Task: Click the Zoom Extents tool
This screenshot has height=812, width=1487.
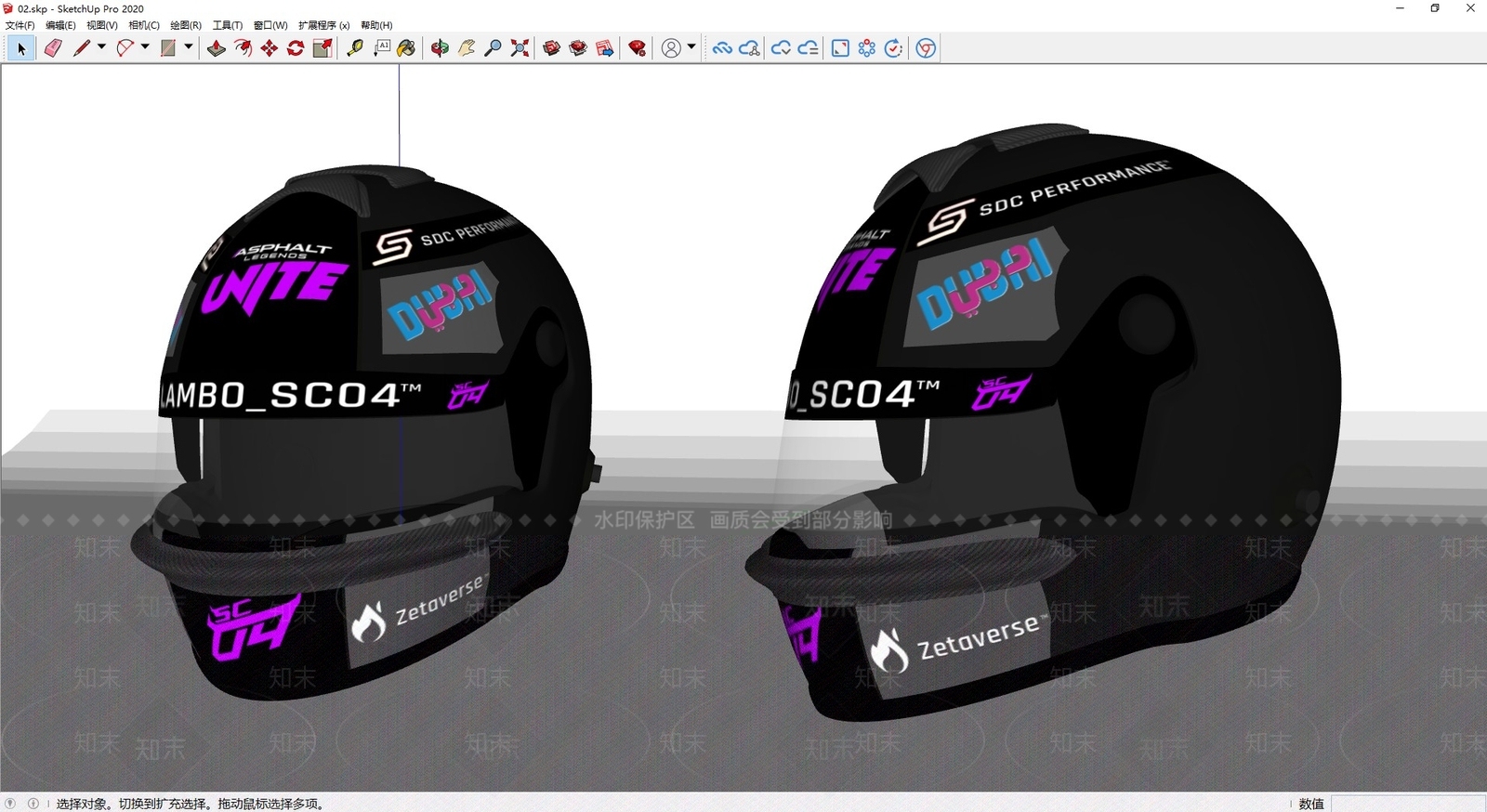Action: (520, 48)
